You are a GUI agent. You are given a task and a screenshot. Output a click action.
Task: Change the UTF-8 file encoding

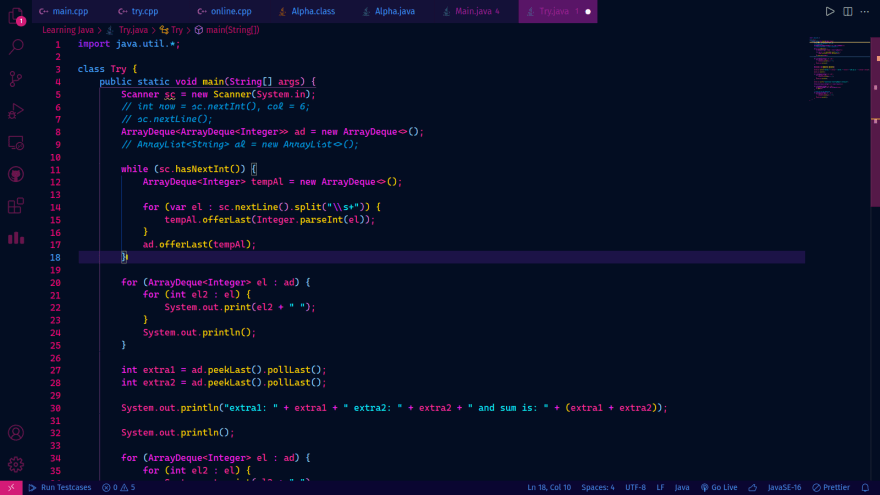pyautogui.click(x=635, y=488)
